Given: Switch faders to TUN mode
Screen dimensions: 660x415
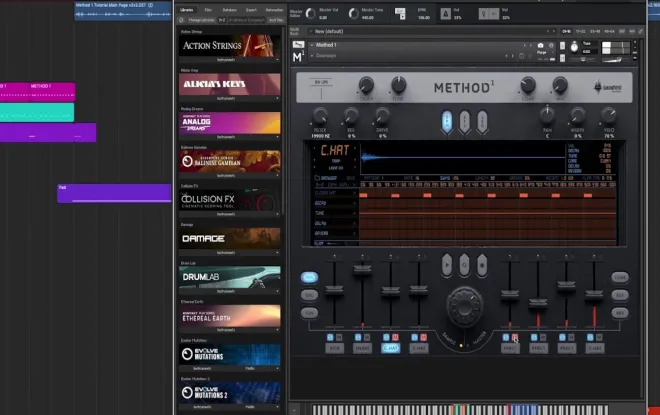Looking at the screenshot, I should (309, 313).
